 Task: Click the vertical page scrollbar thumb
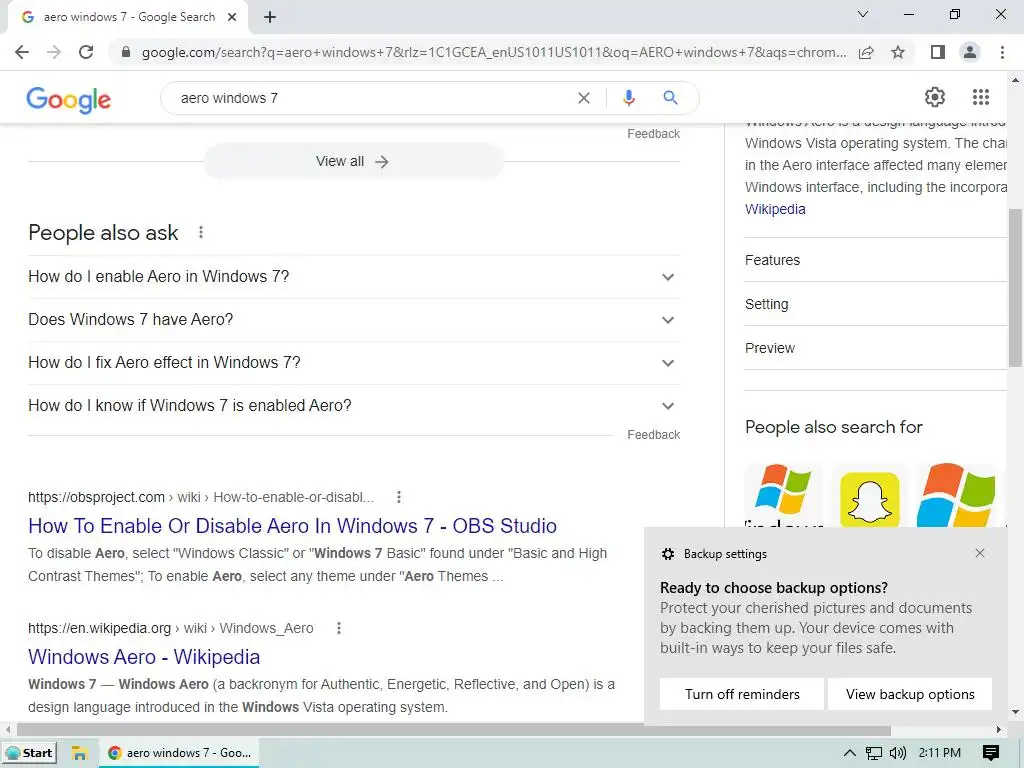click(x=1015, y=287)
